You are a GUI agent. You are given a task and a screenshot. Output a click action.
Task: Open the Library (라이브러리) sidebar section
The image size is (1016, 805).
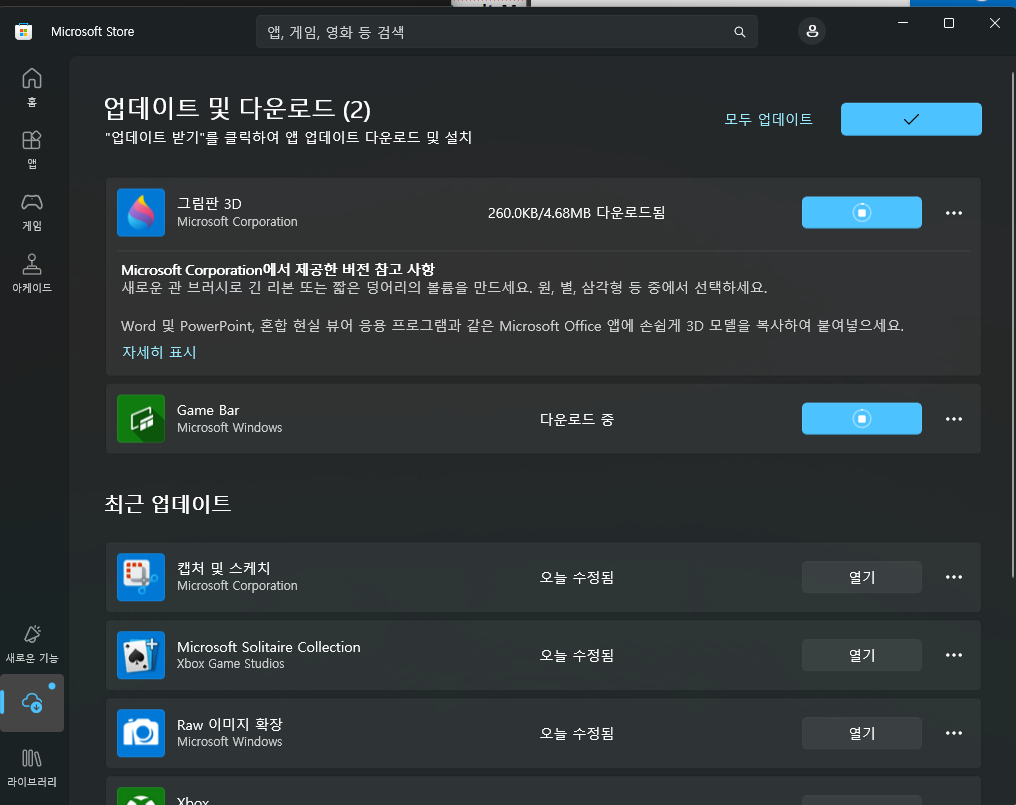coord(32,768)
